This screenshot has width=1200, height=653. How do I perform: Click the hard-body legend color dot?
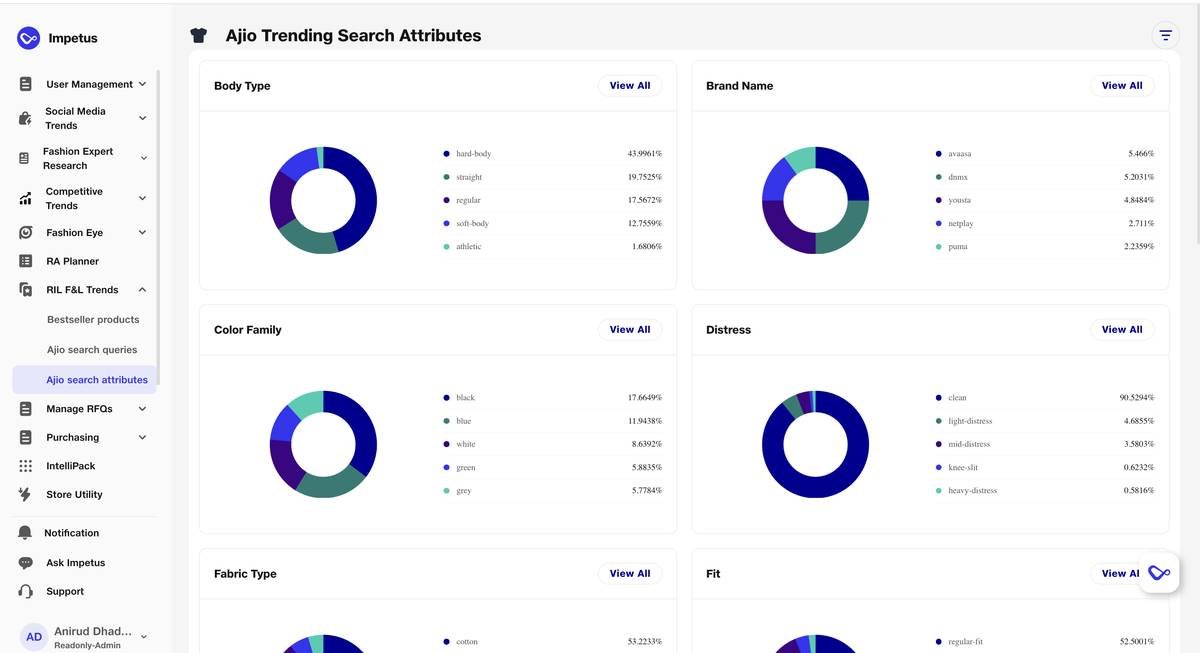tap(446, 154)
